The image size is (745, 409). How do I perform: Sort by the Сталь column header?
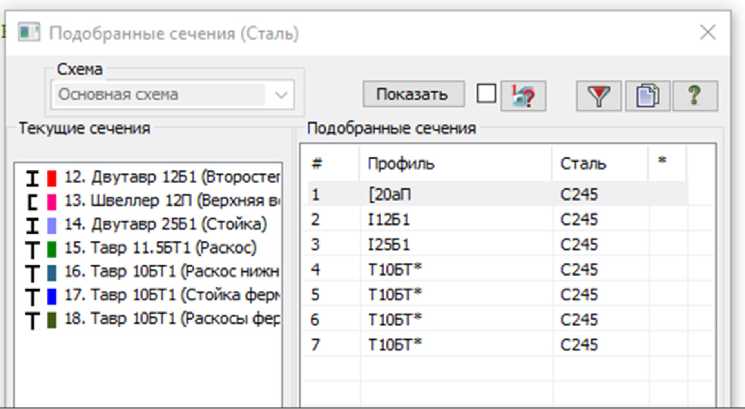(582, 163)
